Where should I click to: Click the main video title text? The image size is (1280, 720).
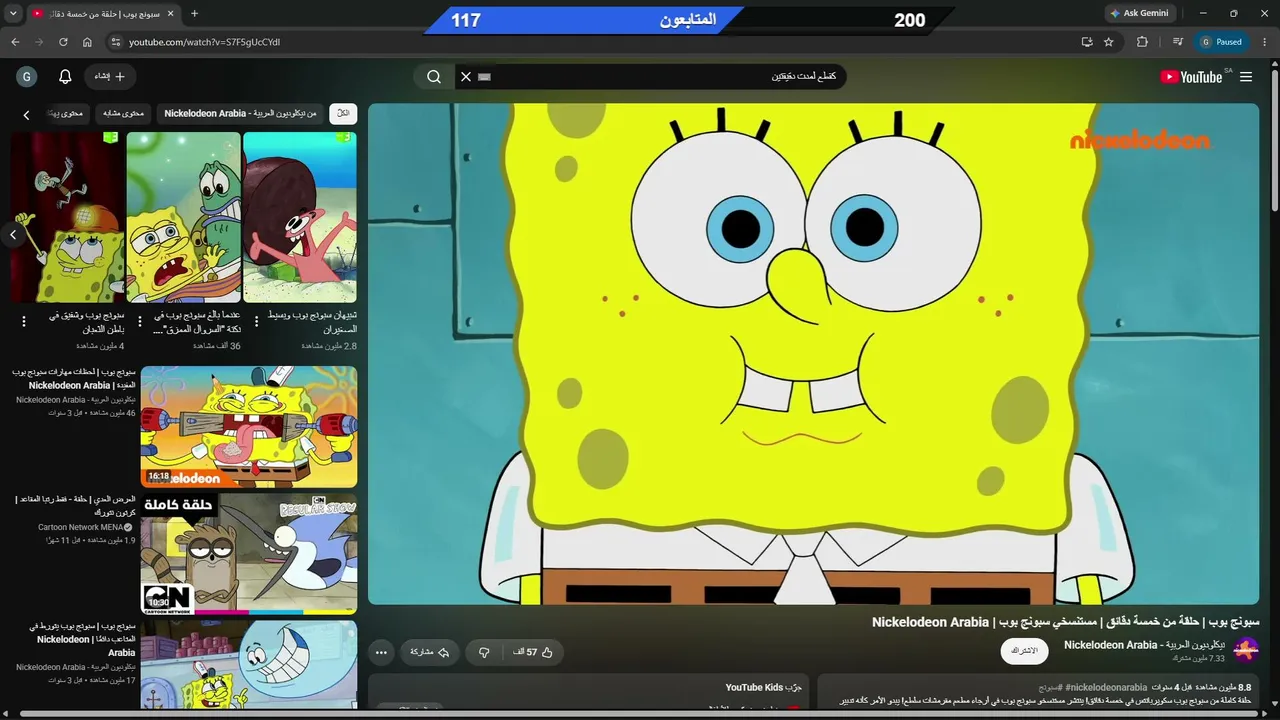pyautogui.click(x=1065, y=622)
